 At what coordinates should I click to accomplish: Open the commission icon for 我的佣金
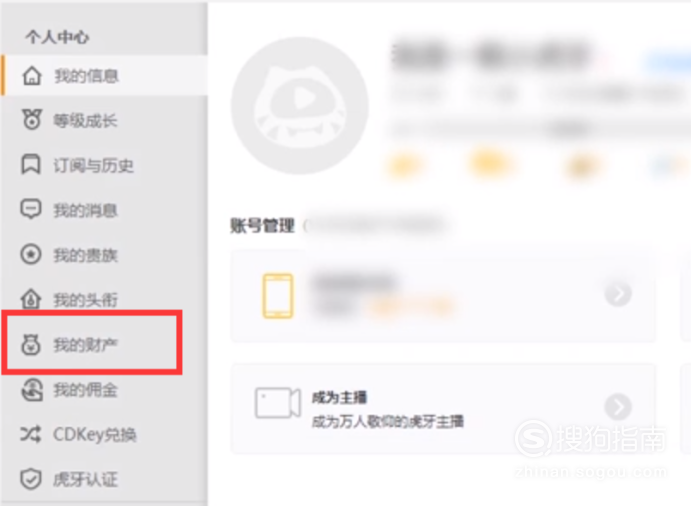32,390
